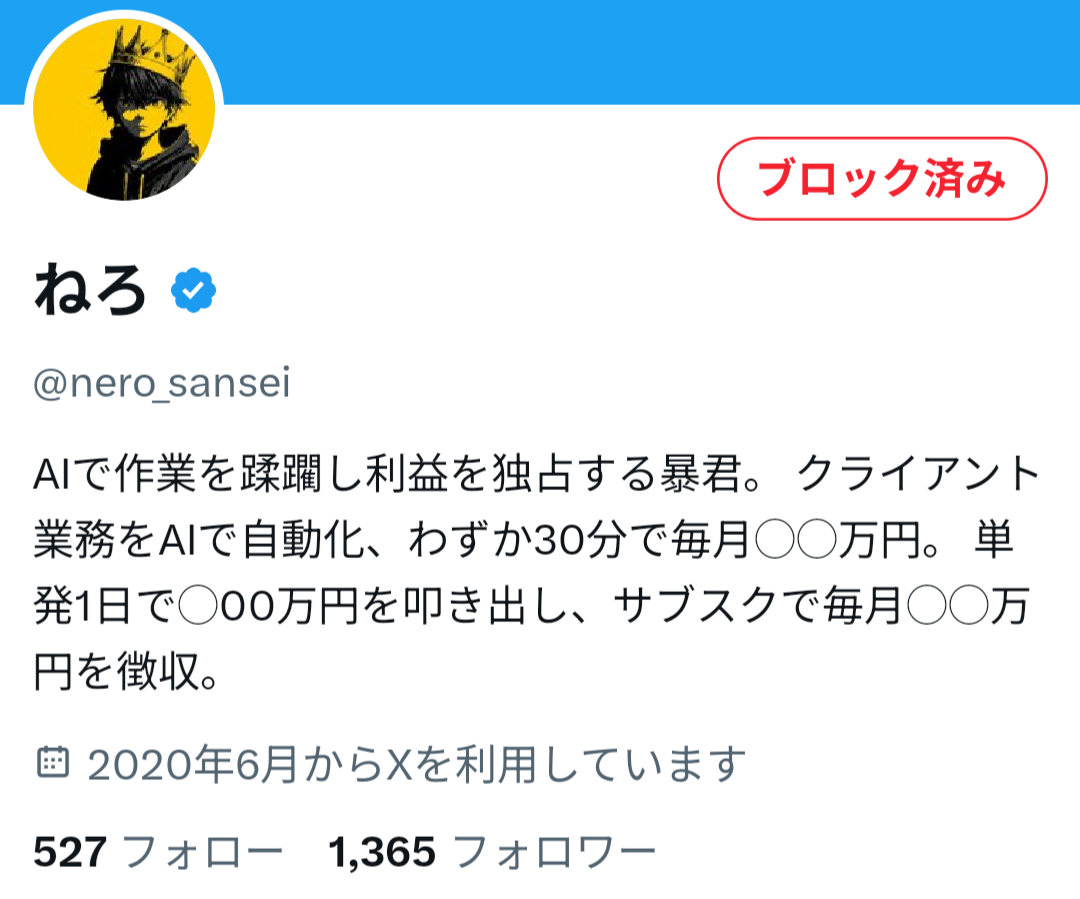Open the yellow crowned-character profile avatar
The height and width of the screenshot is (899, 1080).
point(124,109)
